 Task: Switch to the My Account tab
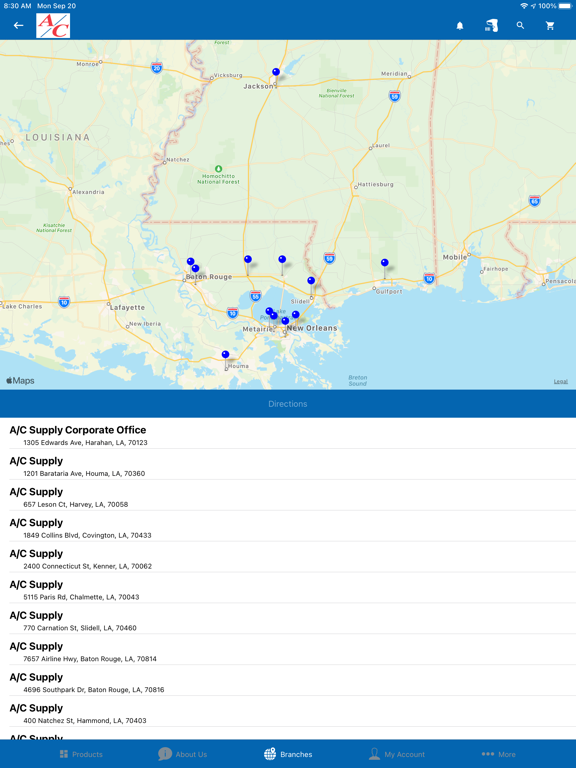point(397,754)
